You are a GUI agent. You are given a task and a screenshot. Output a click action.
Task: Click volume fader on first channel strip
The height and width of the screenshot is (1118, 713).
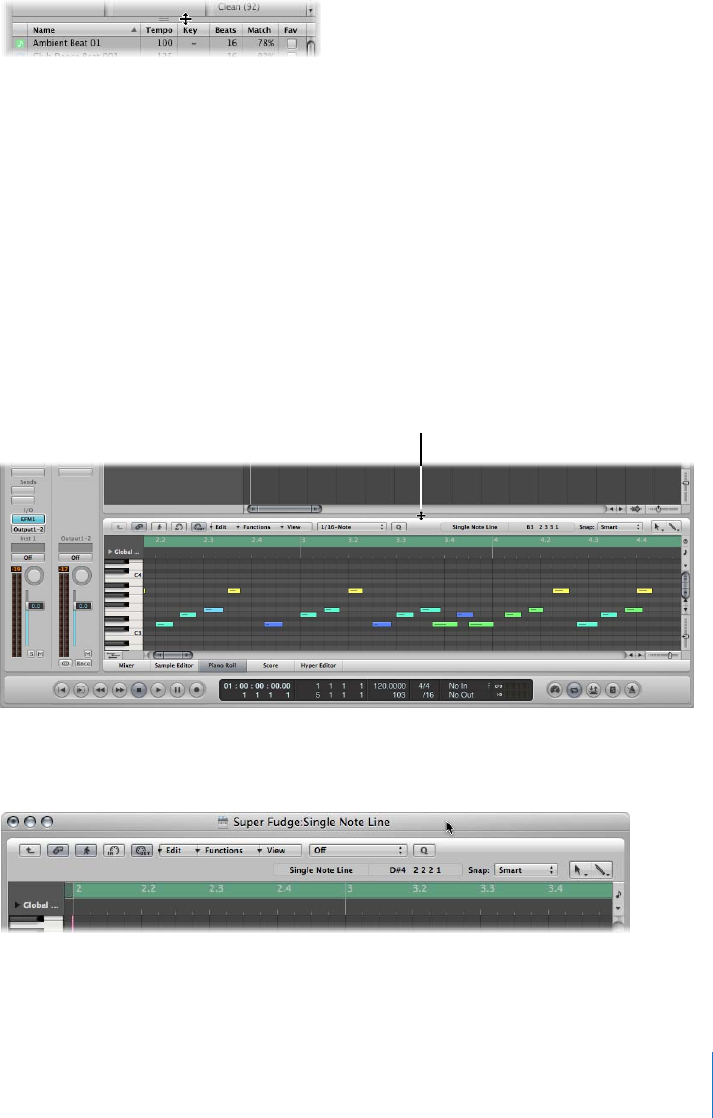coord(36,605)
